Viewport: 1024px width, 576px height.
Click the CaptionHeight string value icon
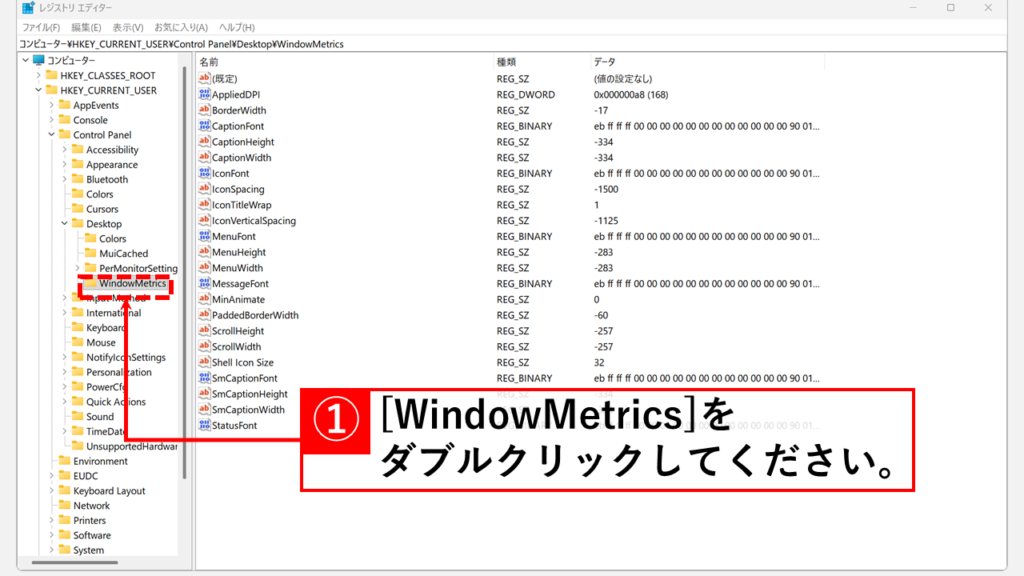(204, 142)
